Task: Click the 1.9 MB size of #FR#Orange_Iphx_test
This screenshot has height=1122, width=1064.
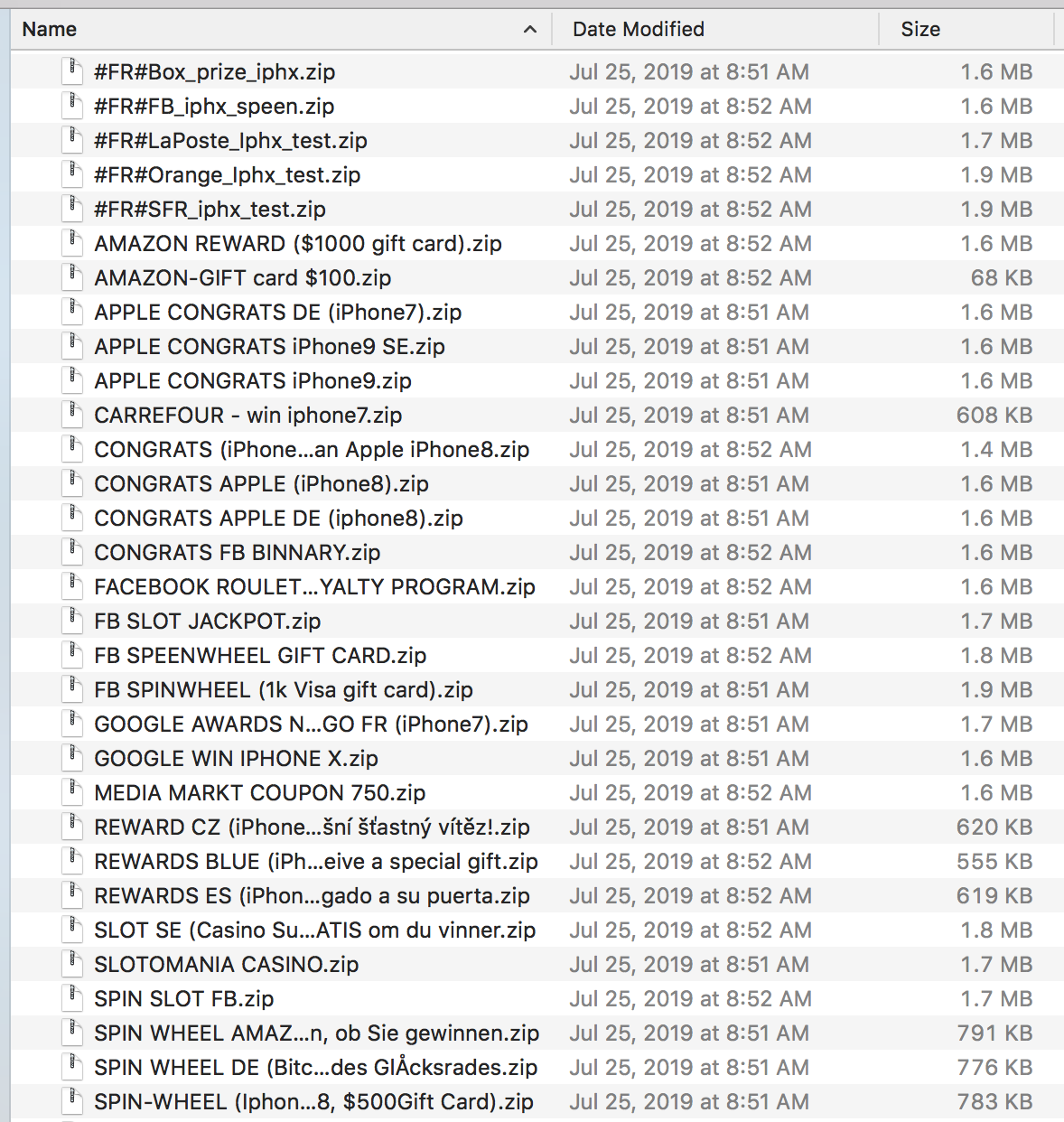Action: (x=996, y=174)
